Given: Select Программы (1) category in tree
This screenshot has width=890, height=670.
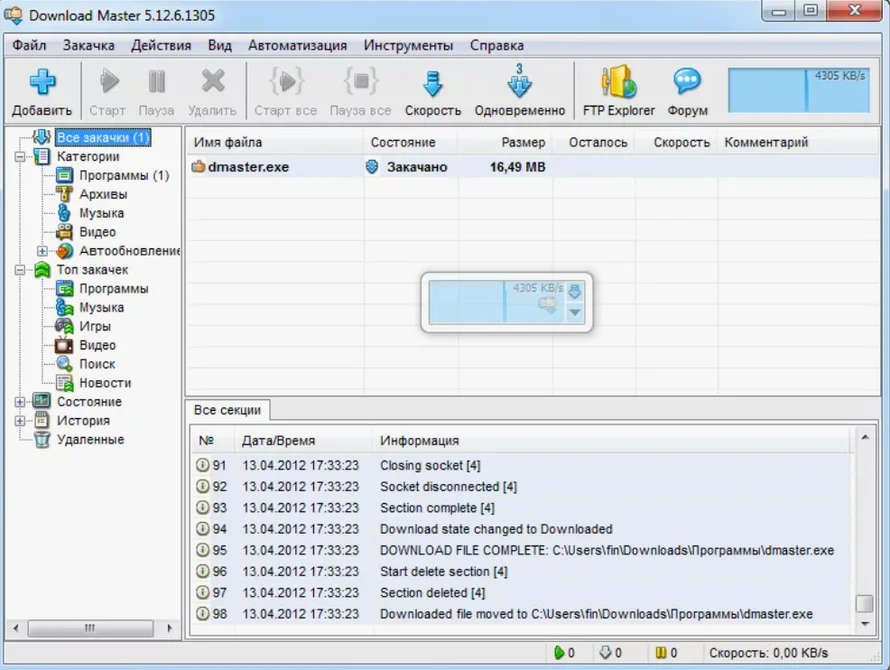Looking at the screenshot, I should pos(124,175).
